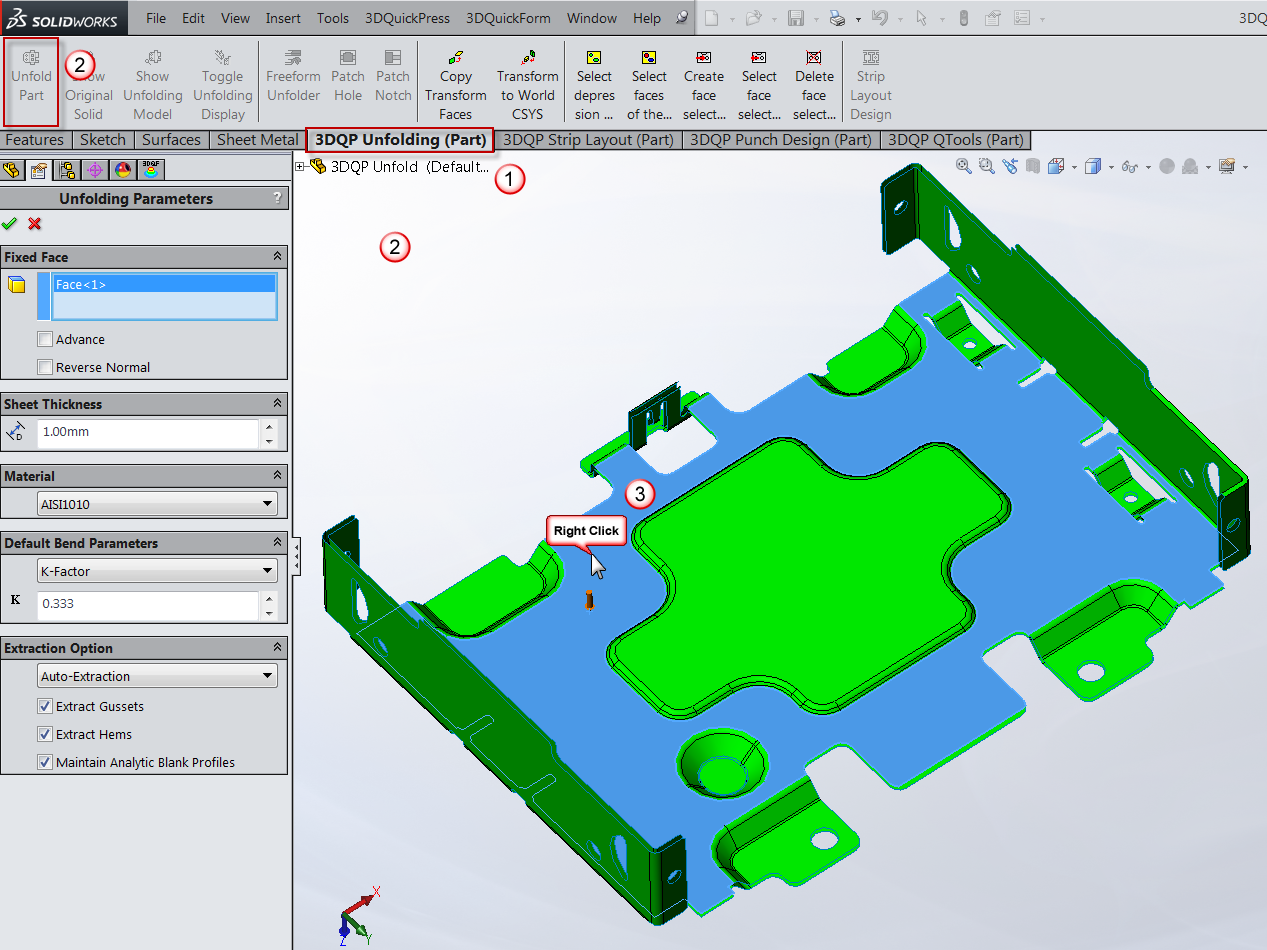Uncheck Extract Hems
Image resolution: width=1267 pixels, height=950 pixels.
[45, 734]
